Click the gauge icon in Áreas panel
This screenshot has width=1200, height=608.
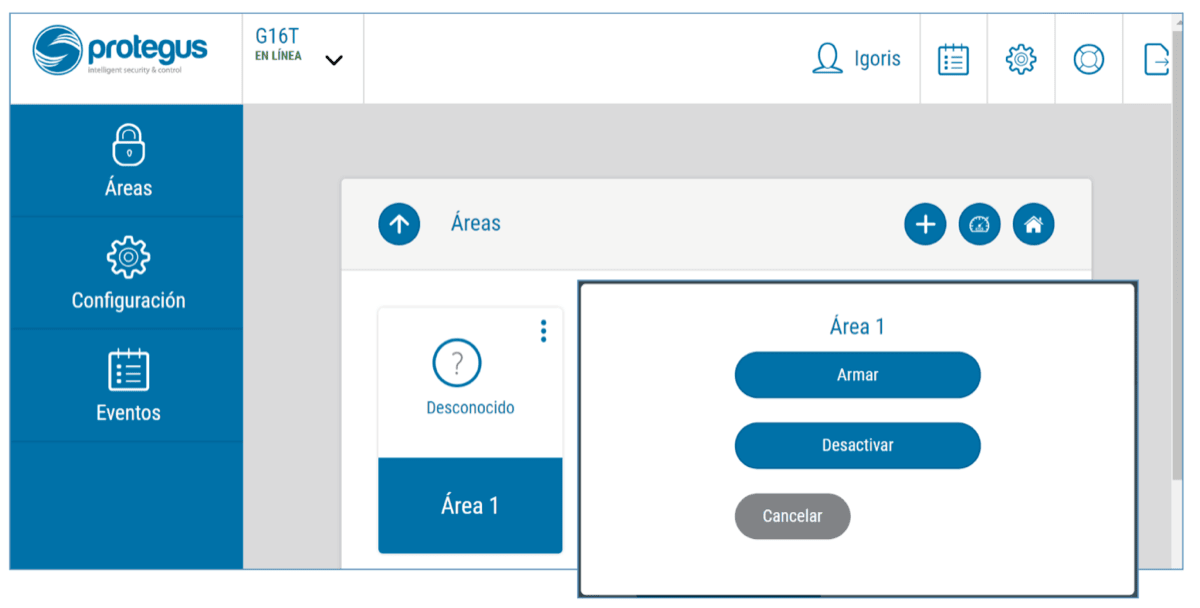point(979,224)
